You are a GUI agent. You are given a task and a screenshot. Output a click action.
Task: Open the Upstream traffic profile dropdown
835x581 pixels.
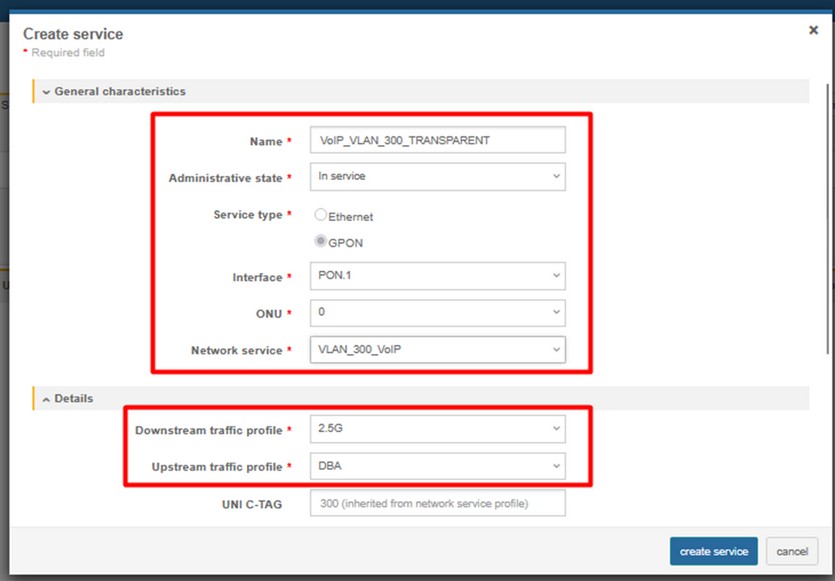pyautogui.click(x=437, y=466)
